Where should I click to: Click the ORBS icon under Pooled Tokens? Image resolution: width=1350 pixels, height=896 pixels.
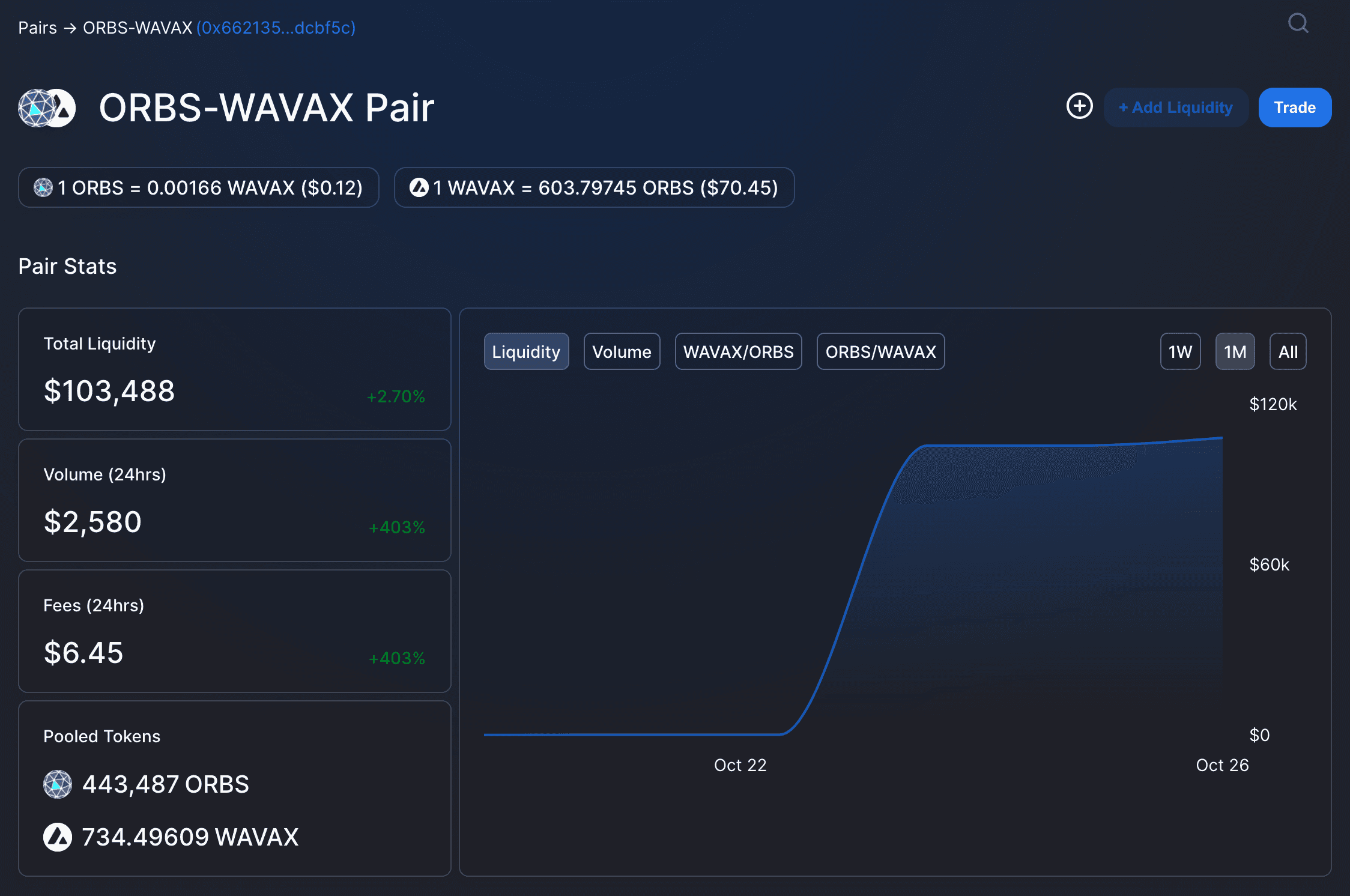coord(58,784)
